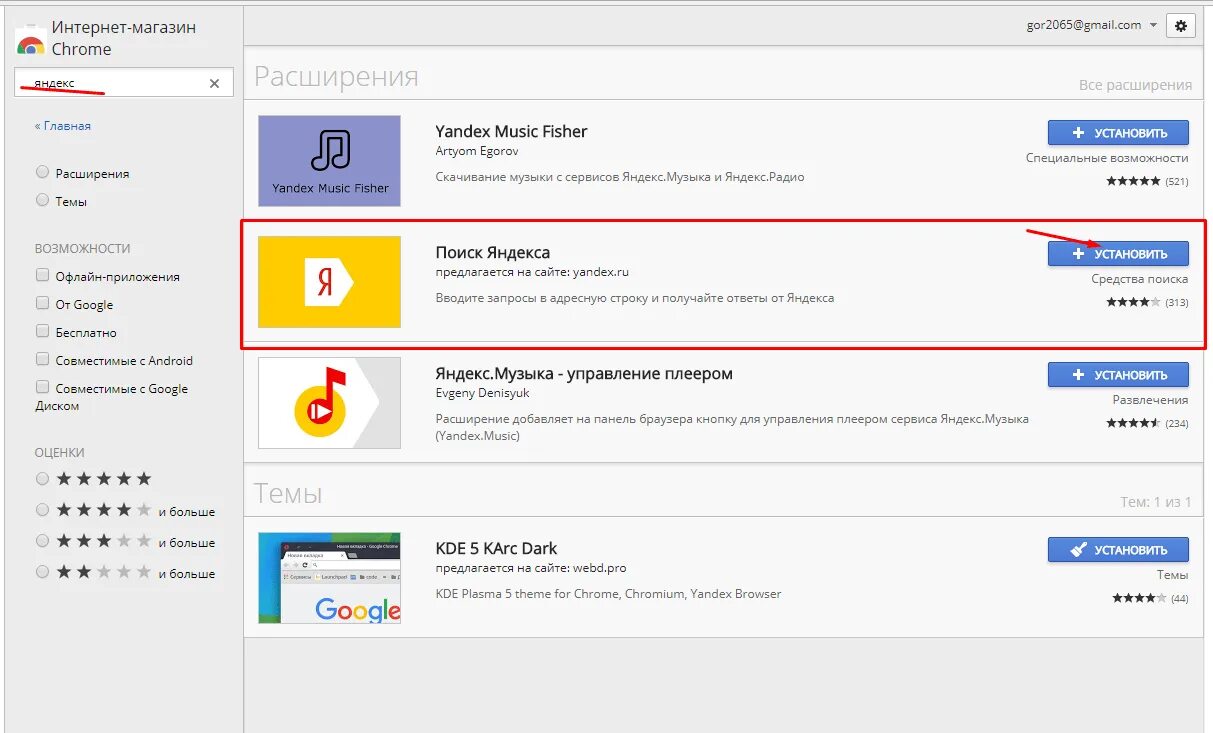Click the ВОЗМОЖНОСТИ filter heading
The width and height of the screenshot is (1213, 733).
82,249
